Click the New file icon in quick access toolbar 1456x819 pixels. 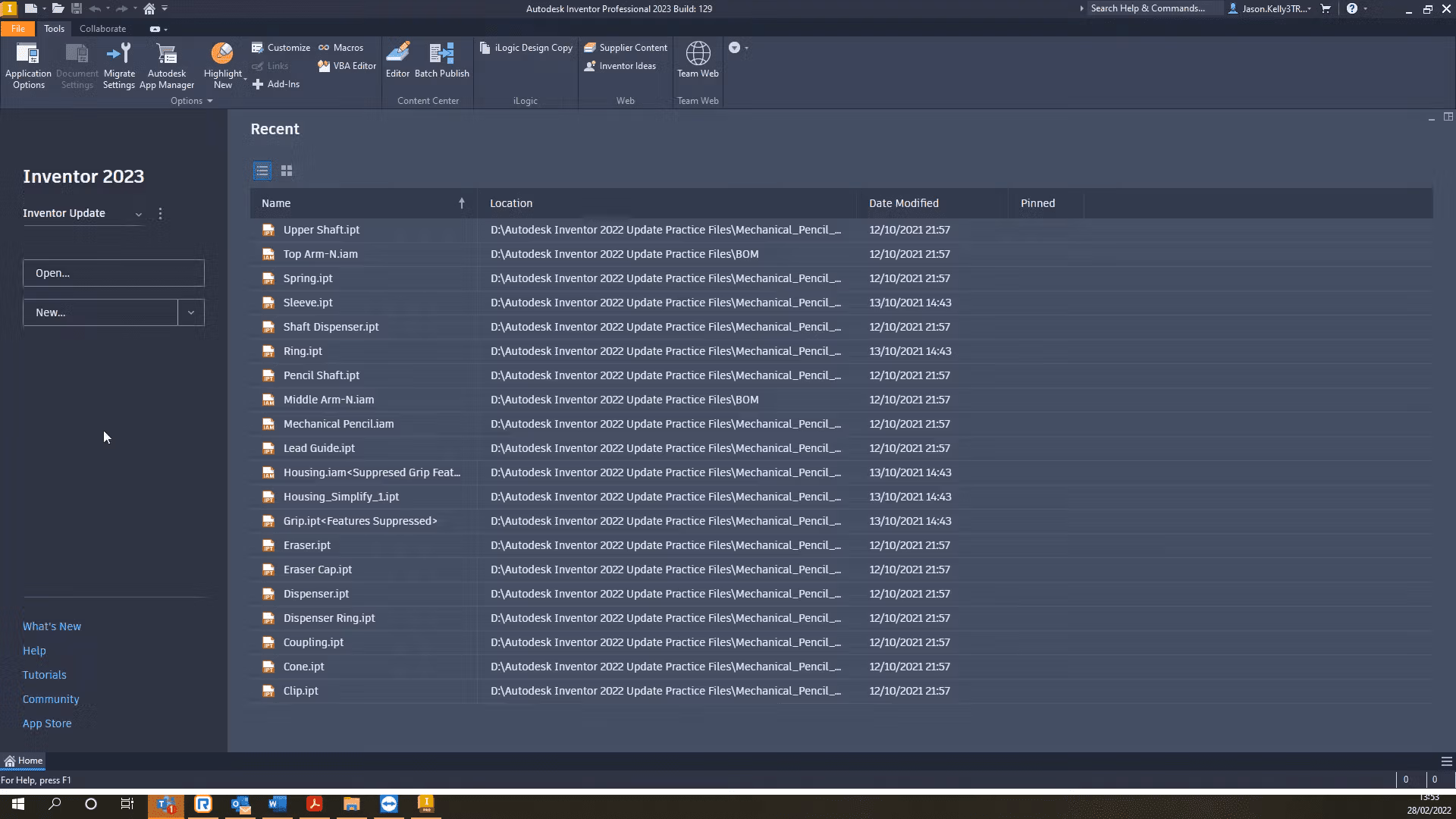click(x=30, y=8)
